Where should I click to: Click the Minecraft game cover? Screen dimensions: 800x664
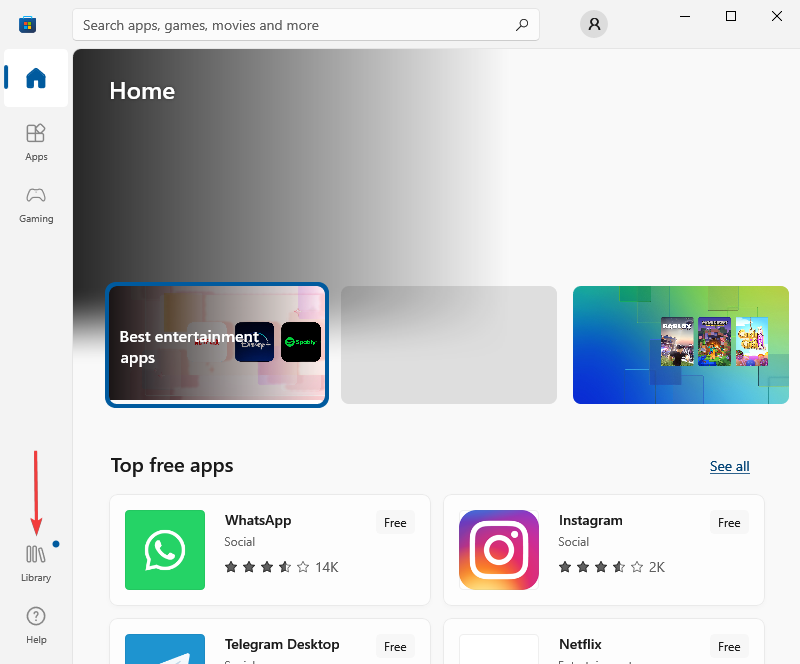pos(714,341)
